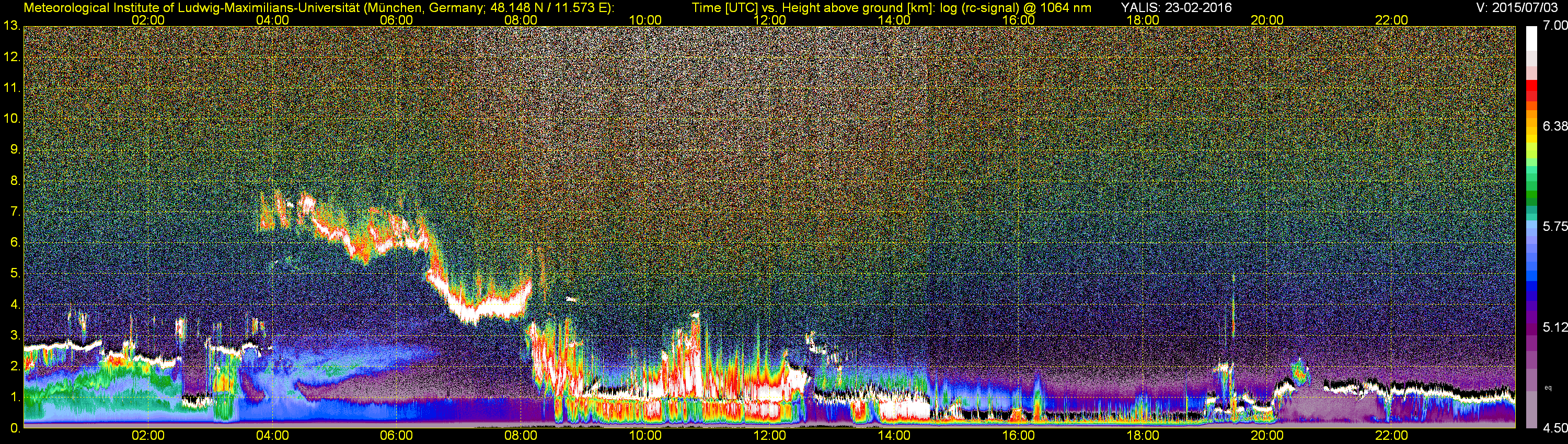Select the 14:00 label on the top time axis
1568x444 pixels.
pos(894,20)
